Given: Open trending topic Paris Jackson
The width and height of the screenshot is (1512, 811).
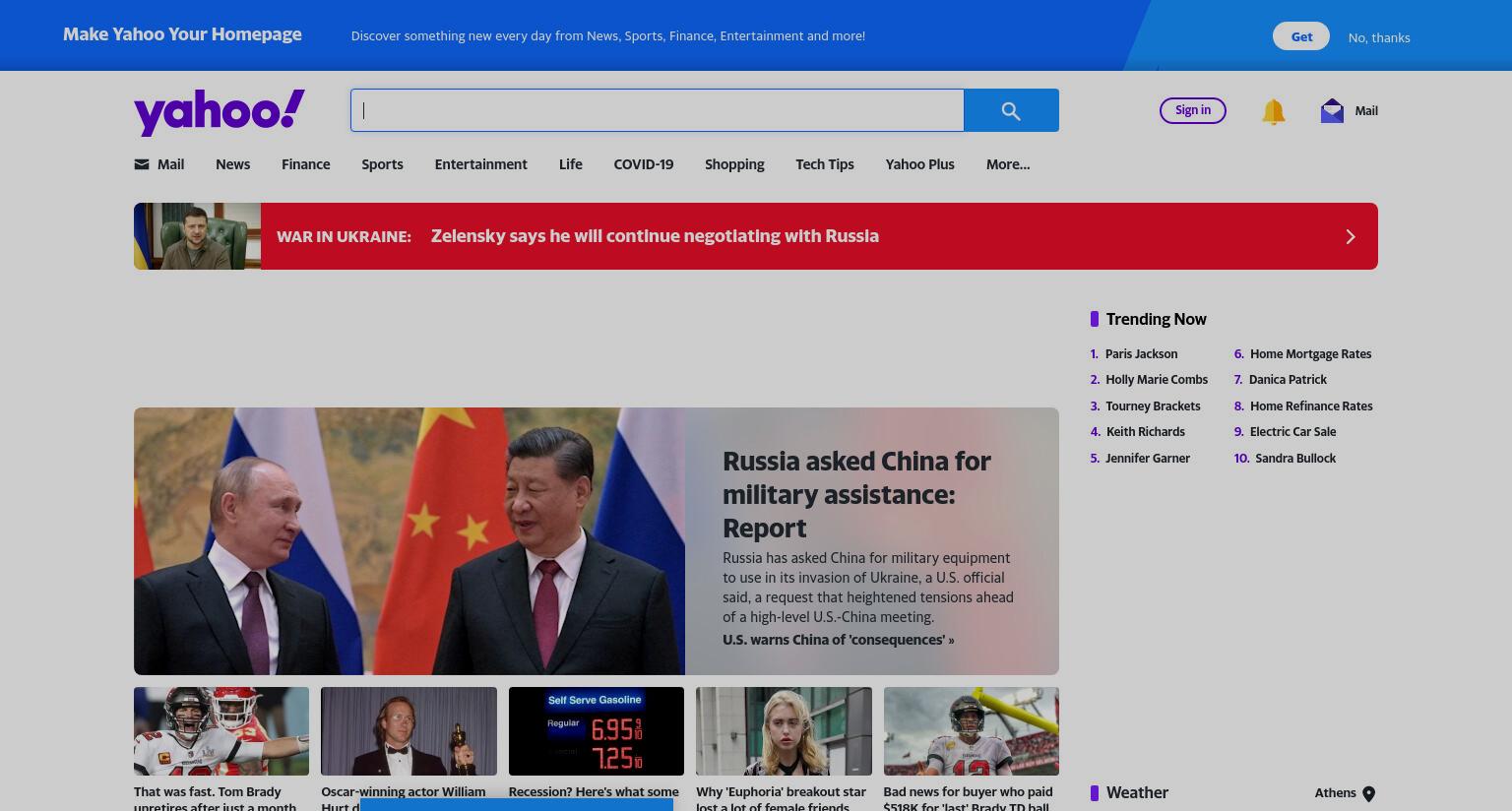Looking at the screenshot, I should 1141,354.
